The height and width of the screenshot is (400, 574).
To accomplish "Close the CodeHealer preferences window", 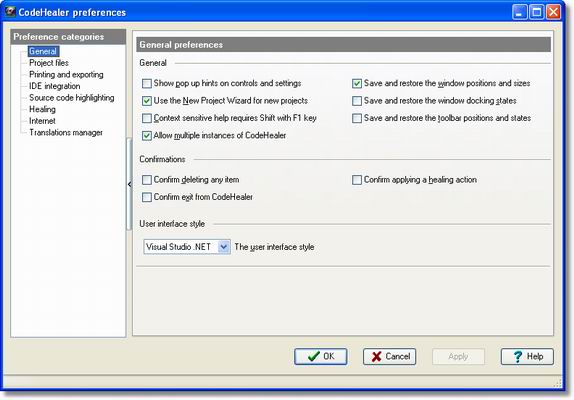I will (x=554, y=12).
